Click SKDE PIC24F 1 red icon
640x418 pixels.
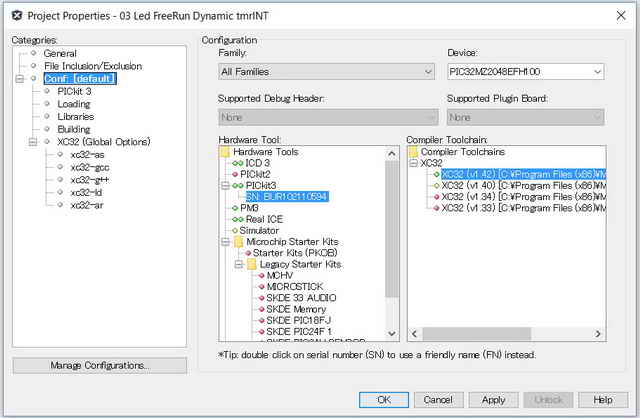coord(262,332)
